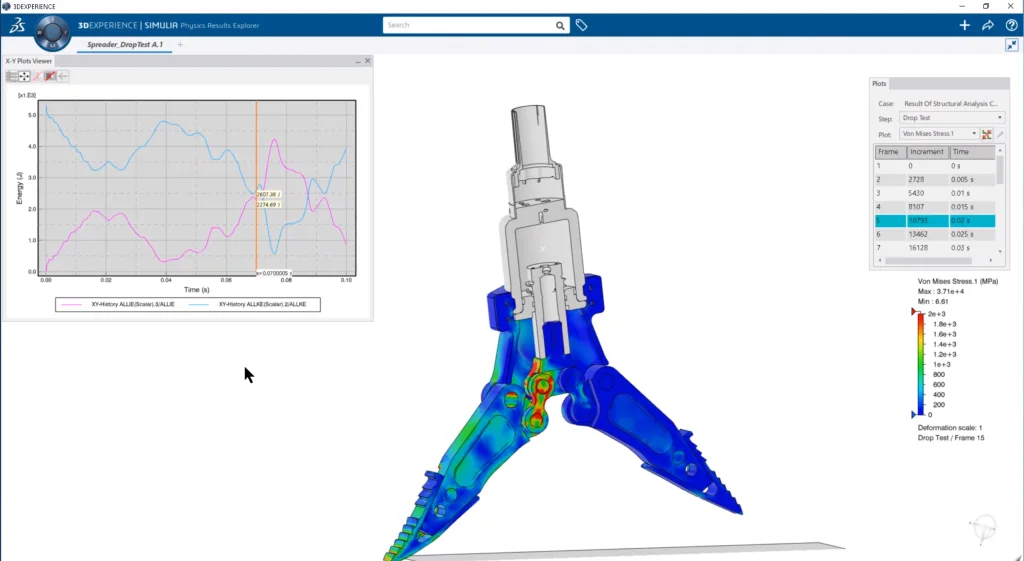Click the red max marker on stress legend
The height and width of the screenshot is (561, 1024).
(914, 313)
